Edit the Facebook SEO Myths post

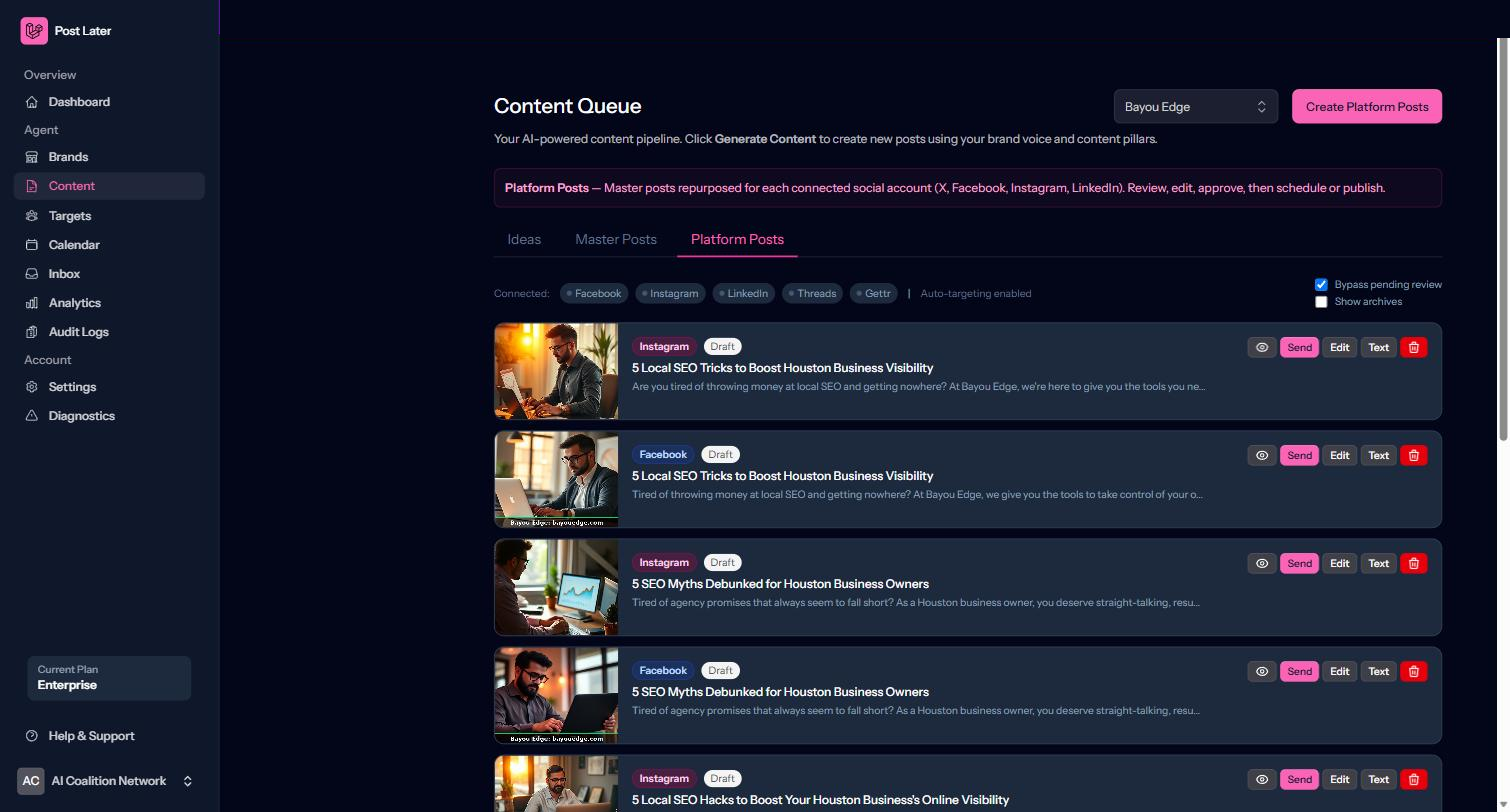[1339, 671]
